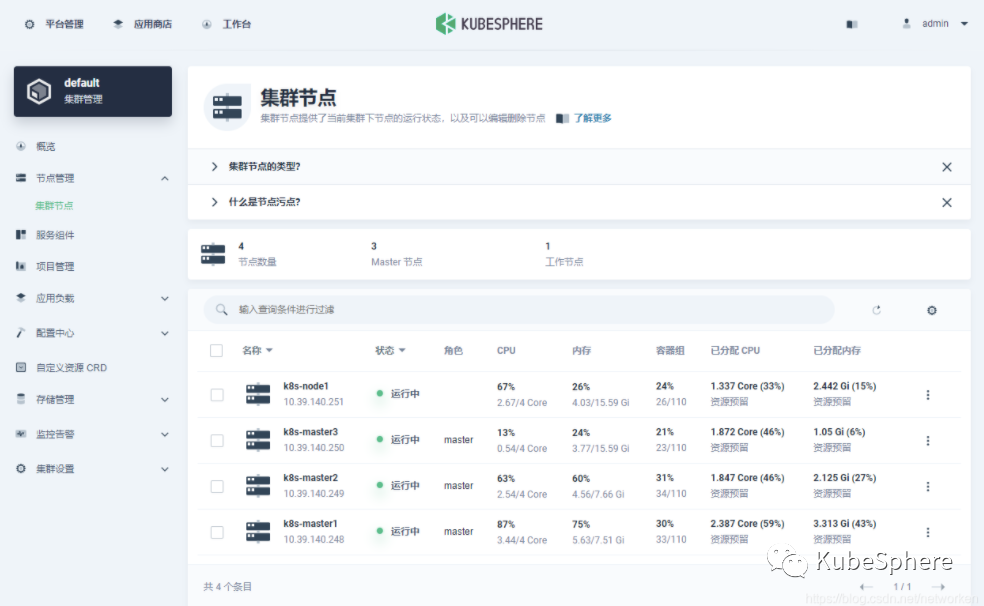Check the k8s-master2 row checkbox
Image resolution: width=984 pixels, height=606 pixels.
(x=217, y=486)
